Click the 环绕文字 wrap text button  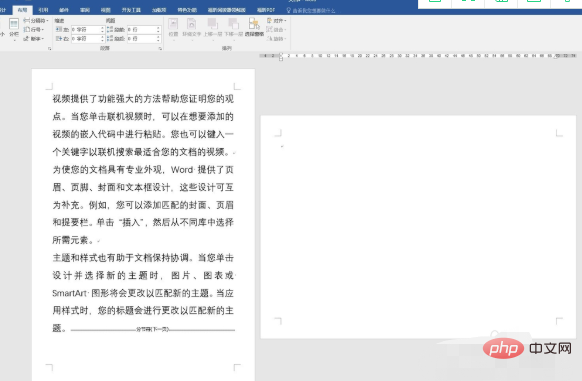click(192, 28)
